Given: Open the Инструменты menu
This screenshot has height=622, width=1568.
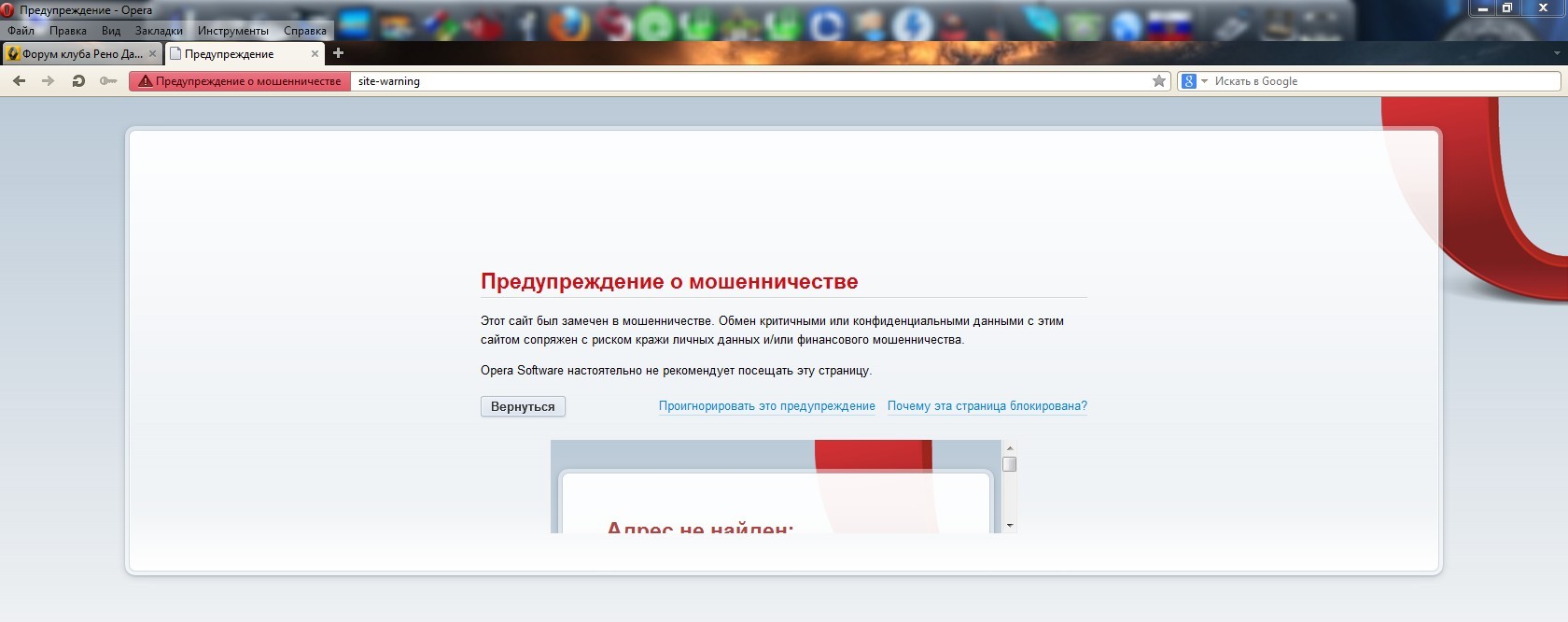Looking at the screenshot, I should click(233, 31).
